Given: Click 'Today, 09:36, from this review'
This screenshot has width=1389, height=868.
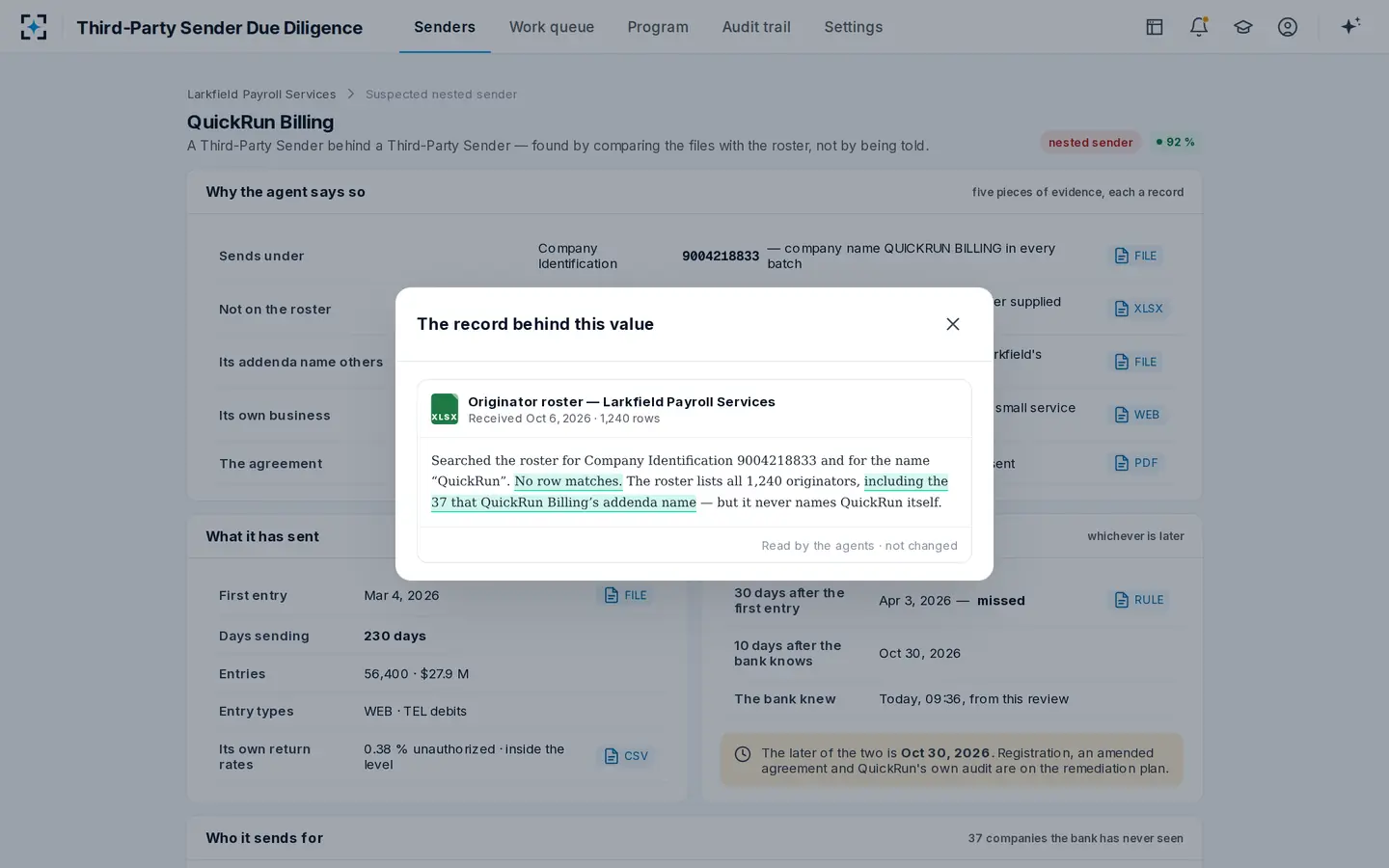Looking at the screenshot, I should point(973,699).
